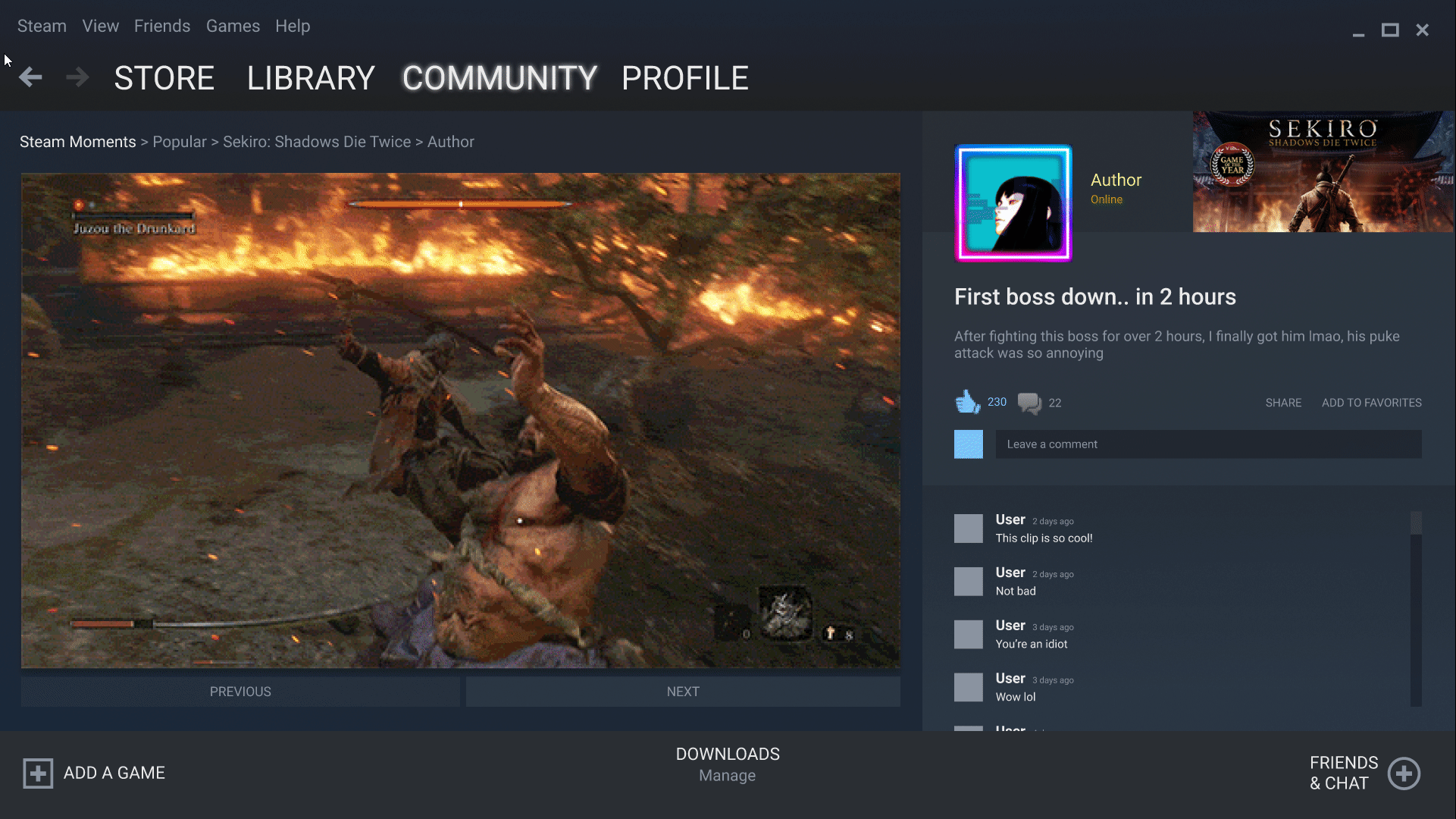Open User who wrote 'This clip is so cool!'
Screen dimensions: 1456x819
(x=1010, y=519)
